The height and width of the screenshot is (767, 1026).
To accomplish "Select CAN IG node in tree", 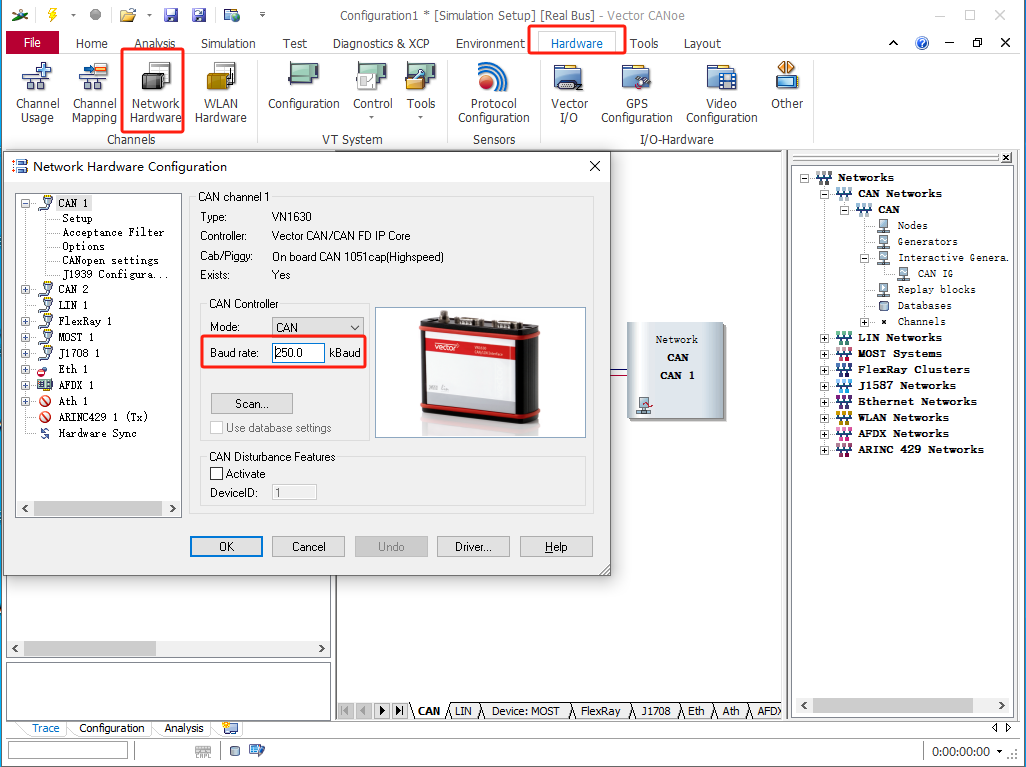I will coord(935,274).
